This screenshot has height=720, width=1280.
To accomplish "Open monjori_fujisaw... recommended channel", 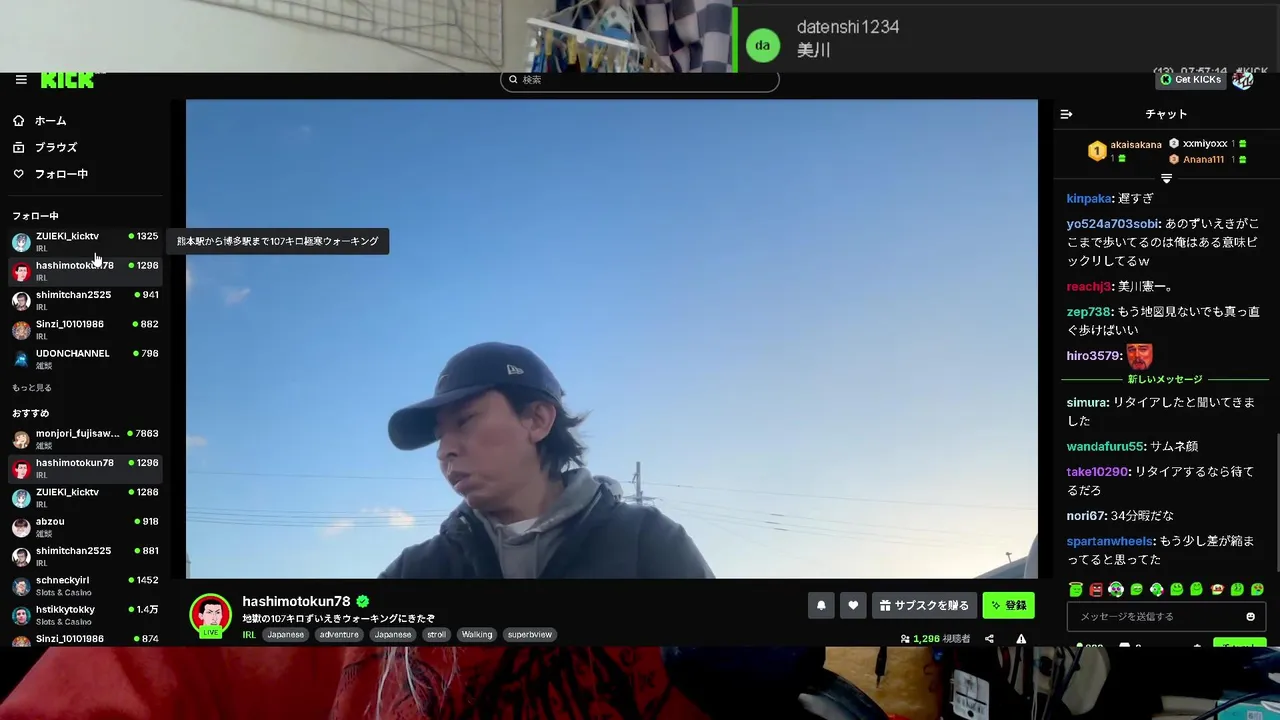I will [x=85, y=438].
